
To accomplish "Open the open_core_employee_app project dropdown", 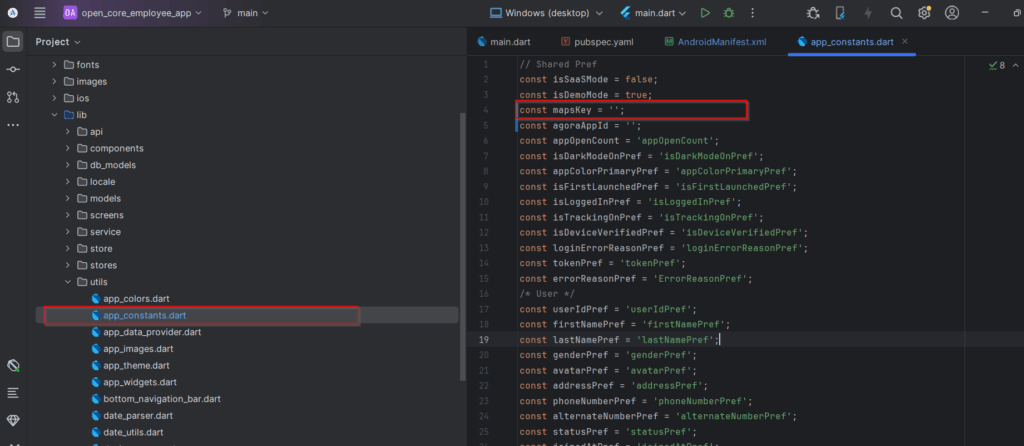I will tap(133, 13).
